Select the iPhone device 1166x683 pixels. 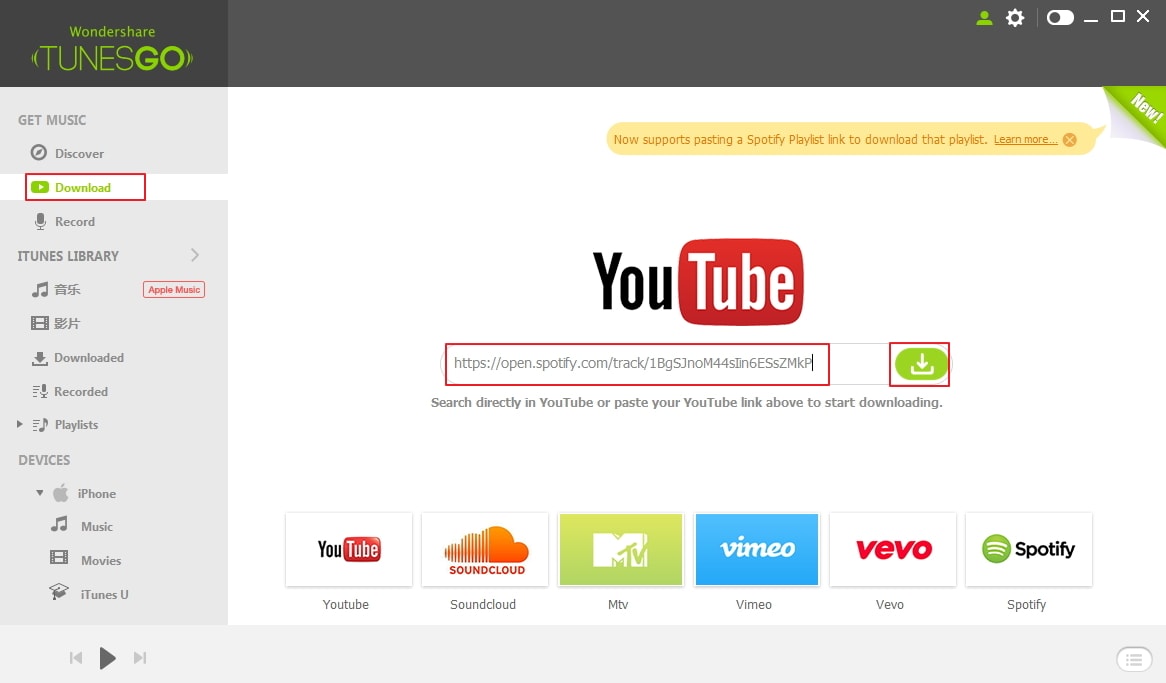coord(84,493)
